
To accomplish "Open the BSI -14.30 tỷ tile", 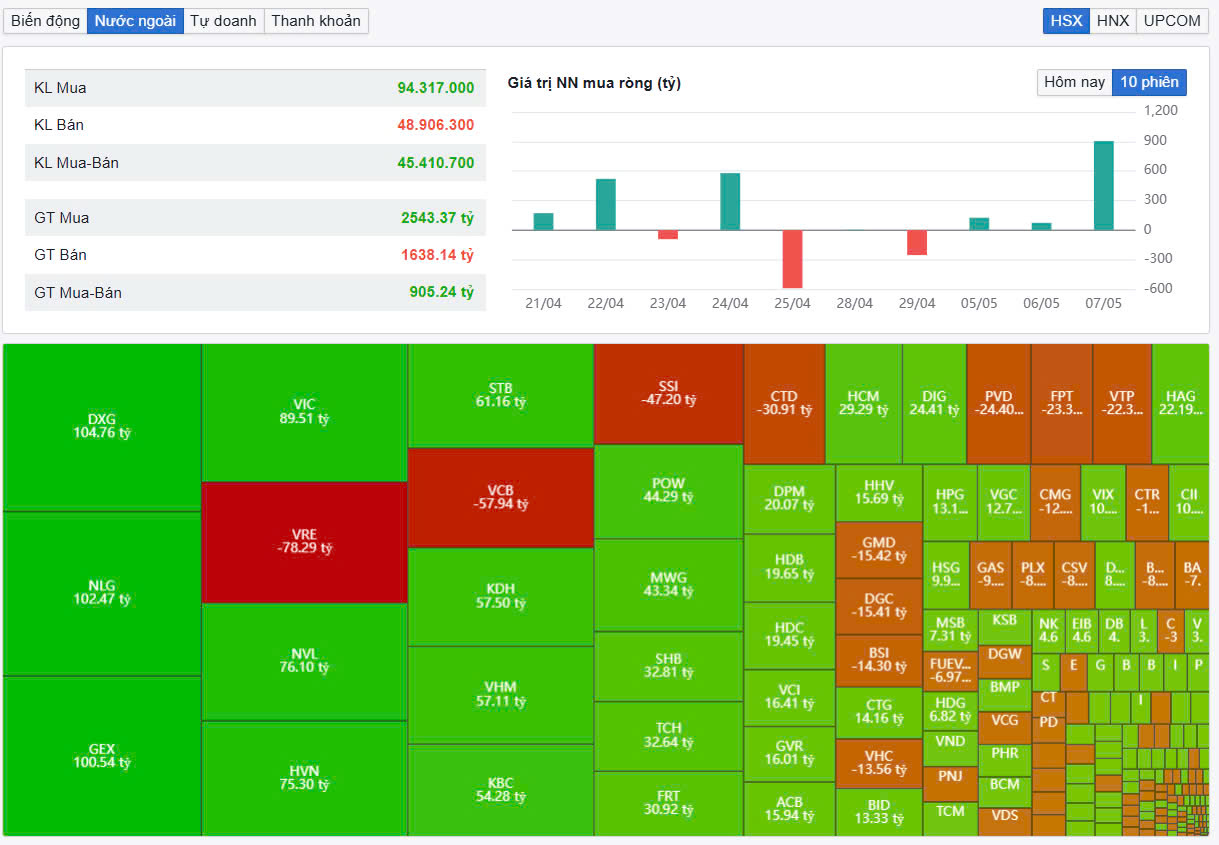I will point(878,660).
